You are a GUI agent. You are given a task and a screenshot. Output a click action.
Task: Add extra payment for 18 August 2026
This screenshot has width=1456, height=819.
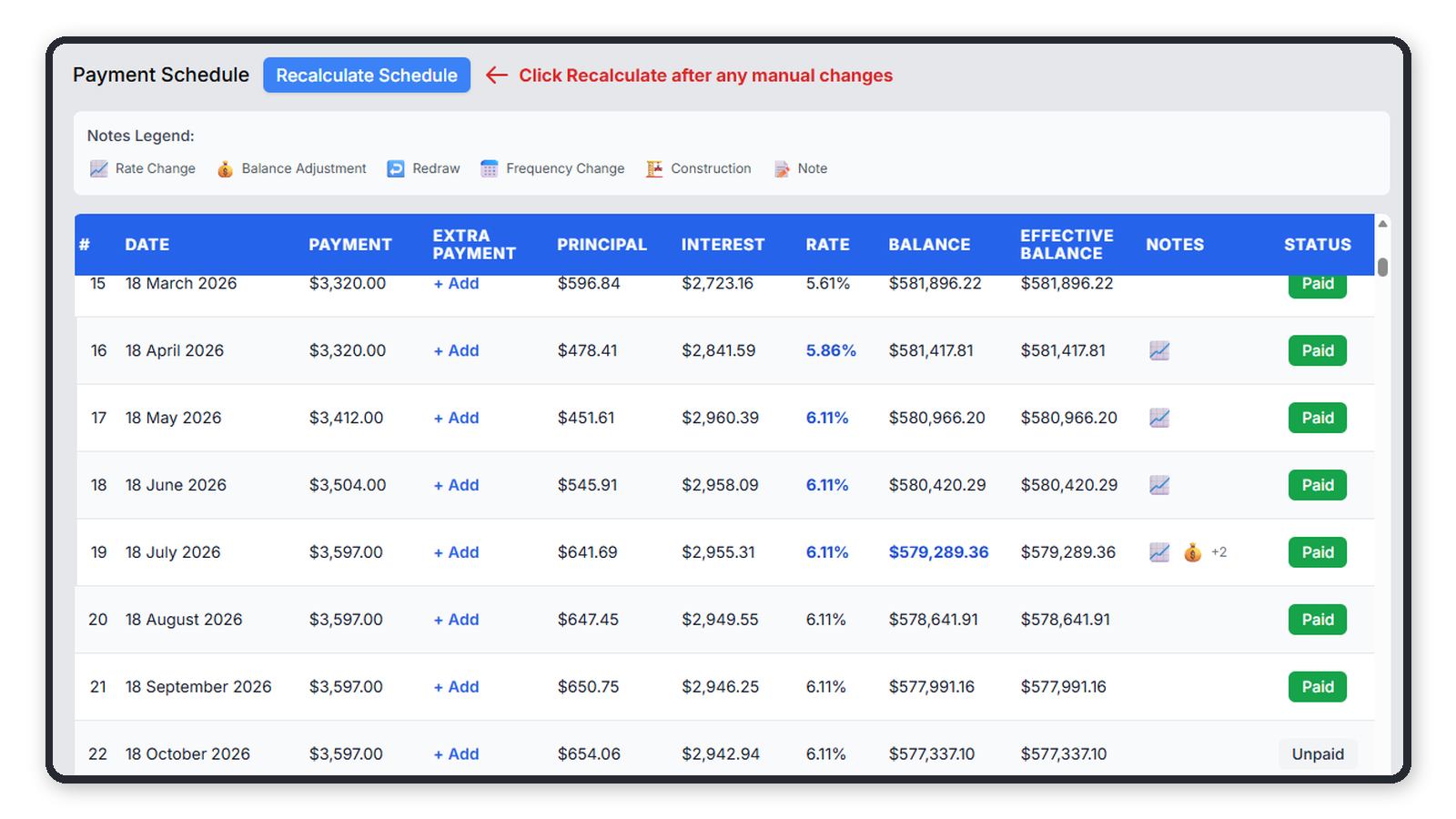point(456,620)
